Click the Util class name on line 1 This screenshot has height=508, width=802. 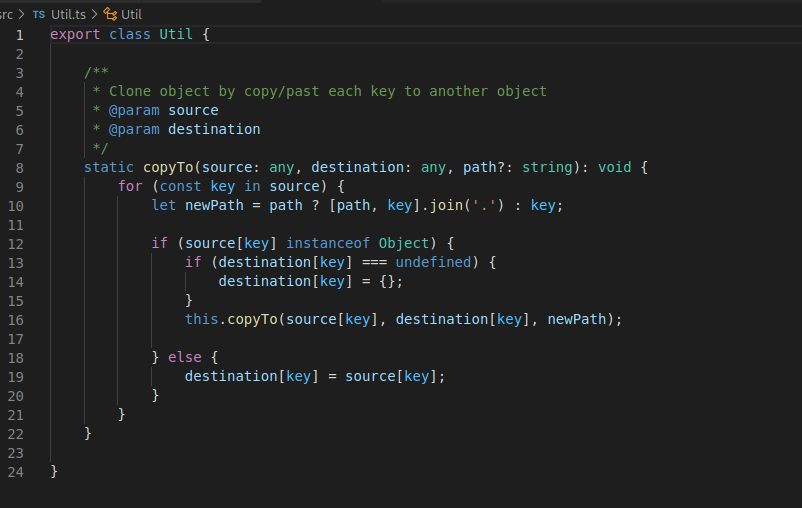[176, 35]
